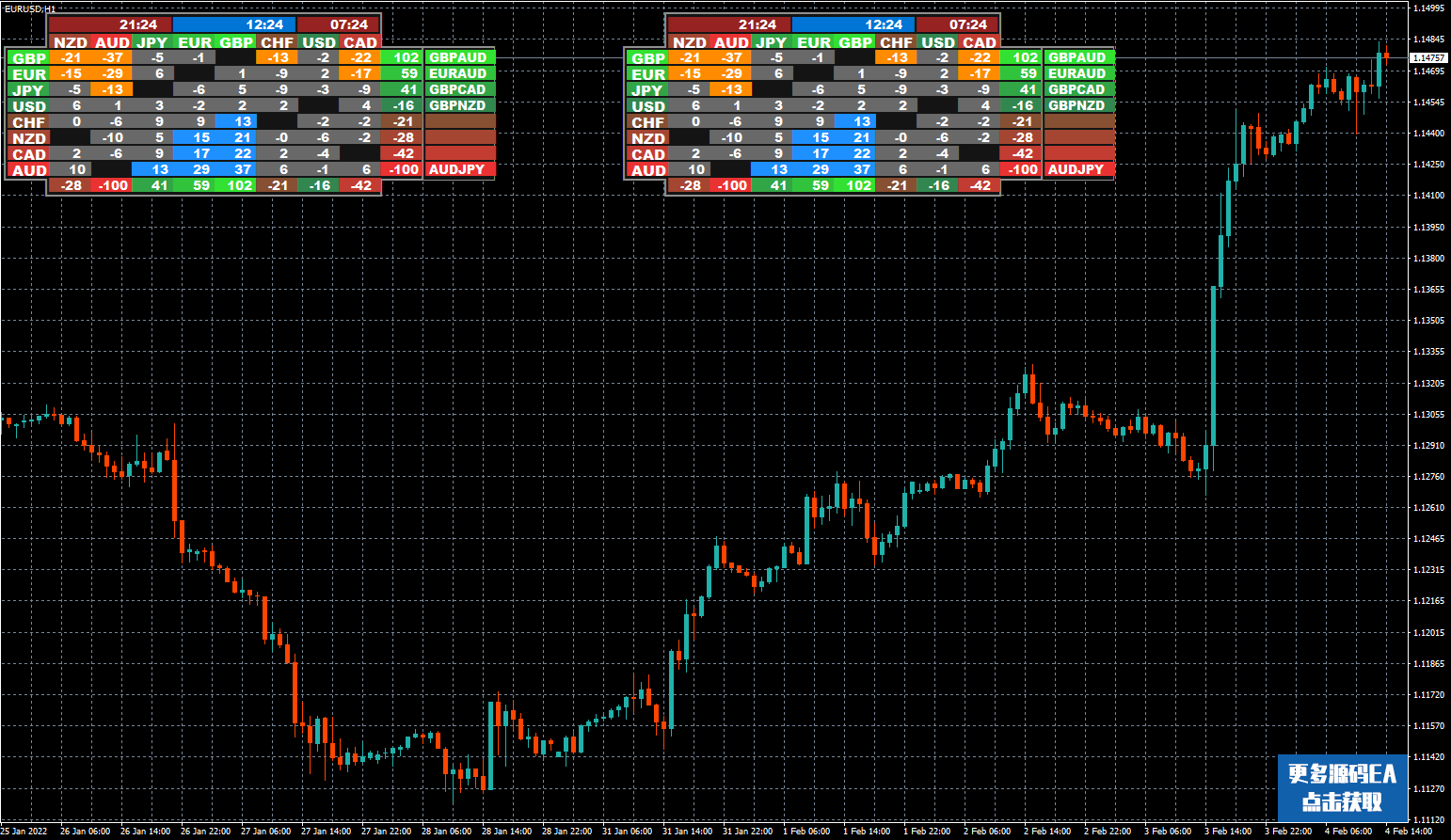Click the EURUSD,H1 chart title
The image size is (1451, 840).
[x=30, y=8]
